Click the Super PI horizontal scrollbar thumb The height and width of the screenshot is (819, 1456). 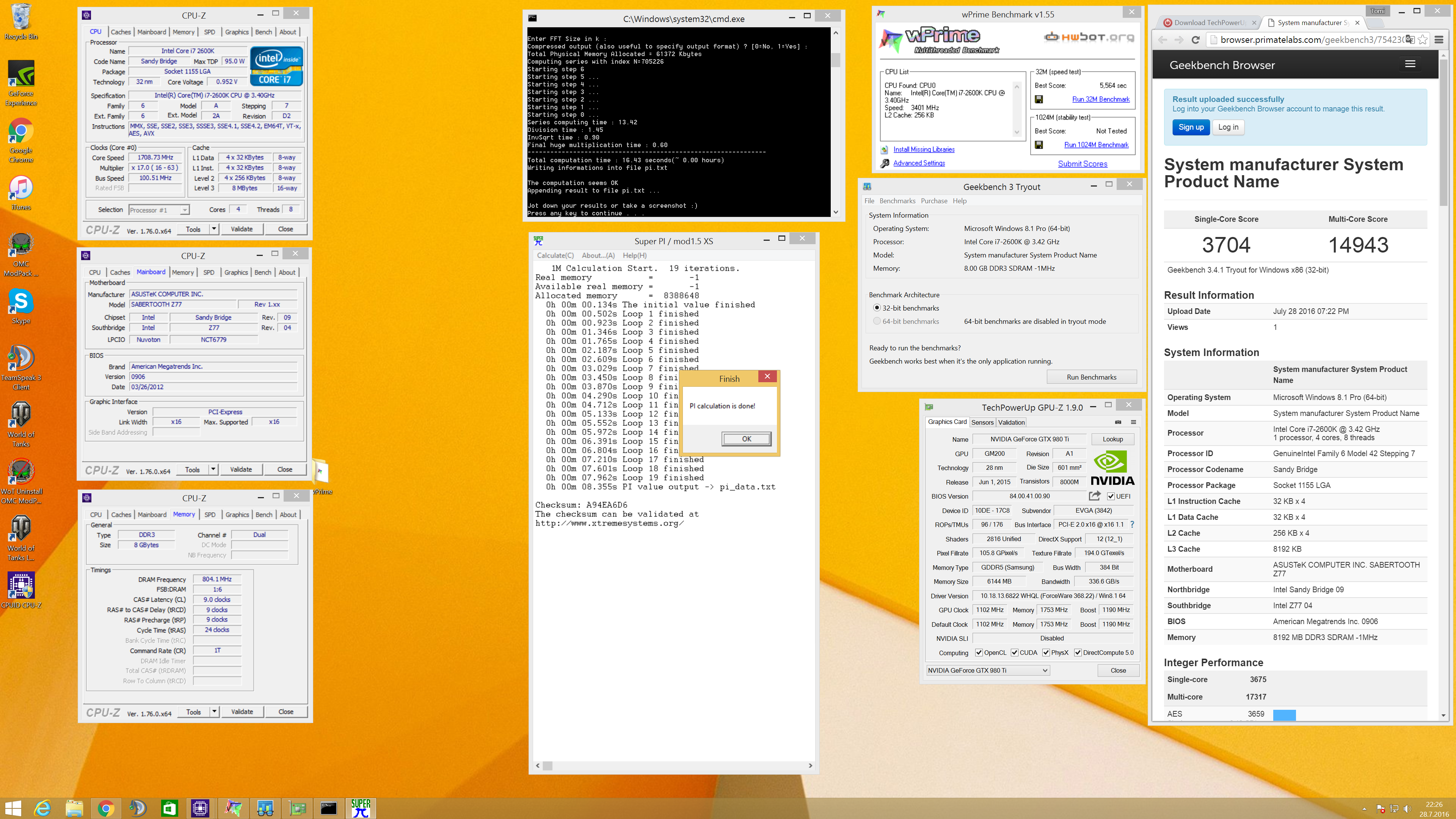[547, 766]
